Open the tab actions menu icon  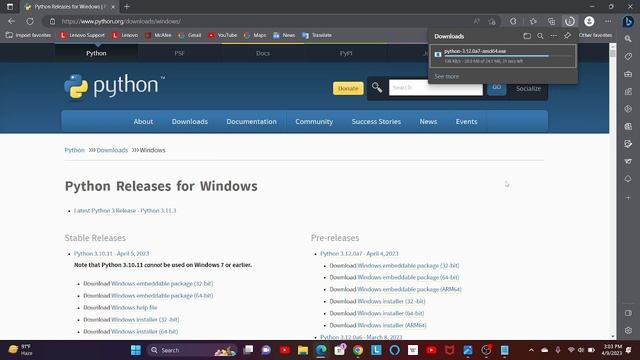click(x=10, y=7)
